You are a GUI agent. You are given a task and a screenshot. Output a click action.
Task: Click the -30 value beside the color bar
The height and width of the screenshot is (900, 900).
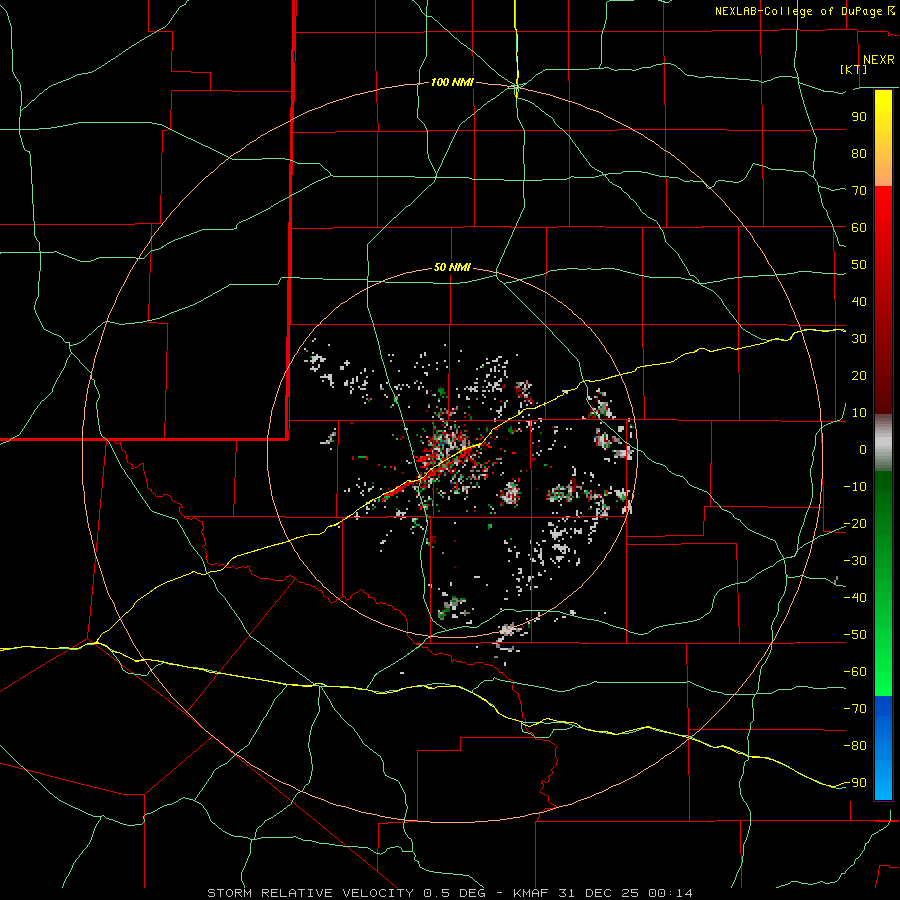(x=856, y=561)
